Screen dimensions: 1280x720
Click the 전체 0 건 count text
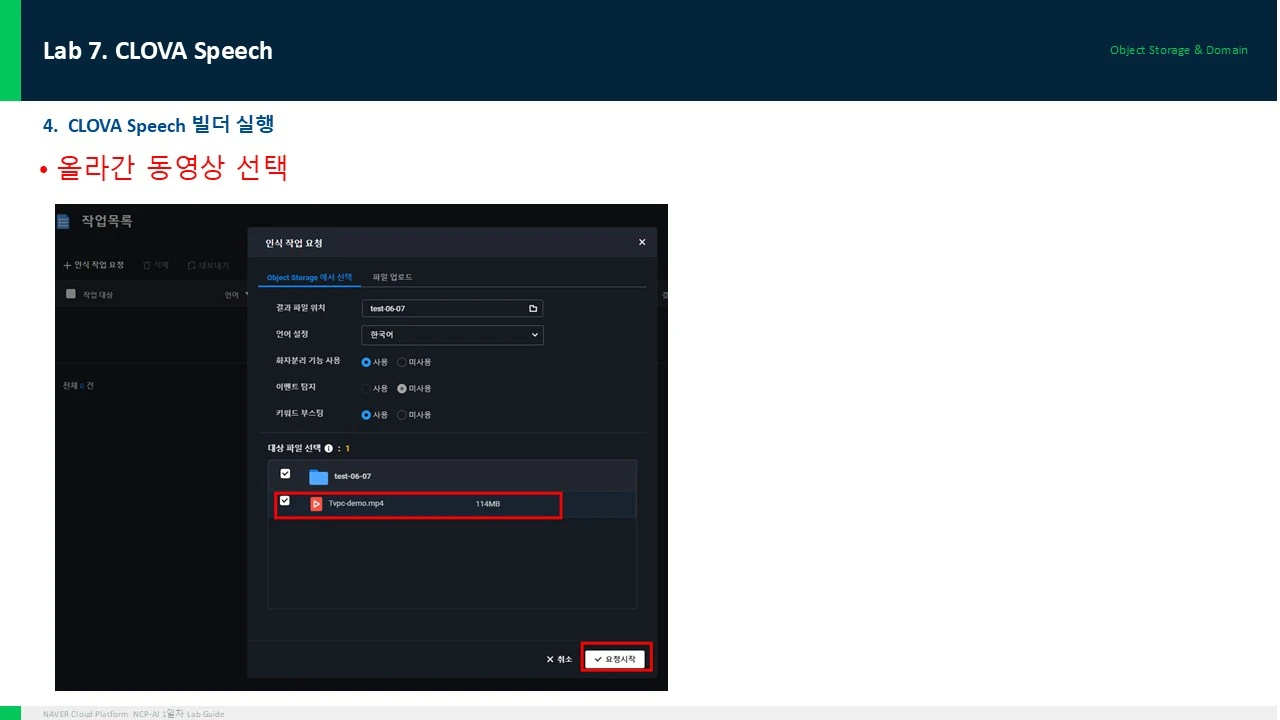pyautogui.click(x=78, y=386)
